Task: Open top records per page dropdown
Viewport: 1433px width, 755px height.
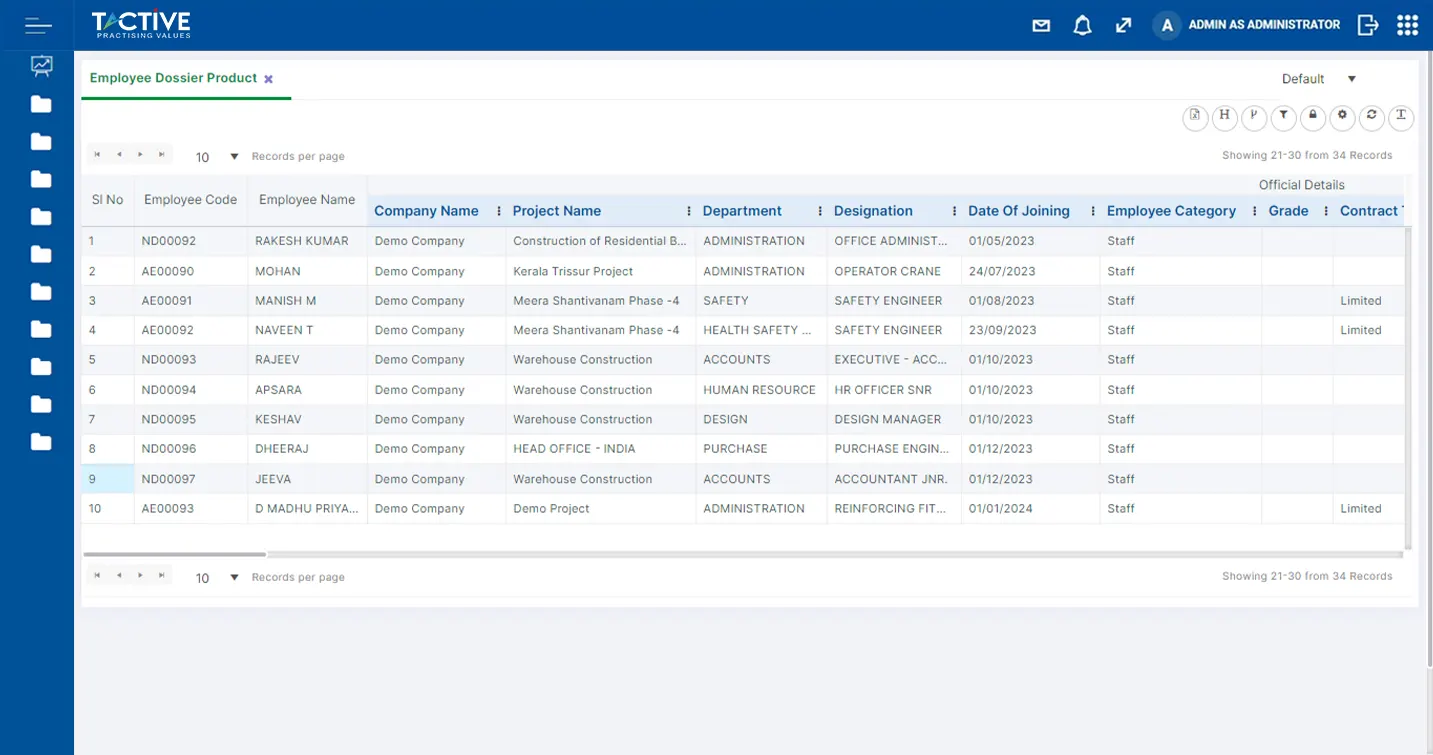Action: pos(234,157)
